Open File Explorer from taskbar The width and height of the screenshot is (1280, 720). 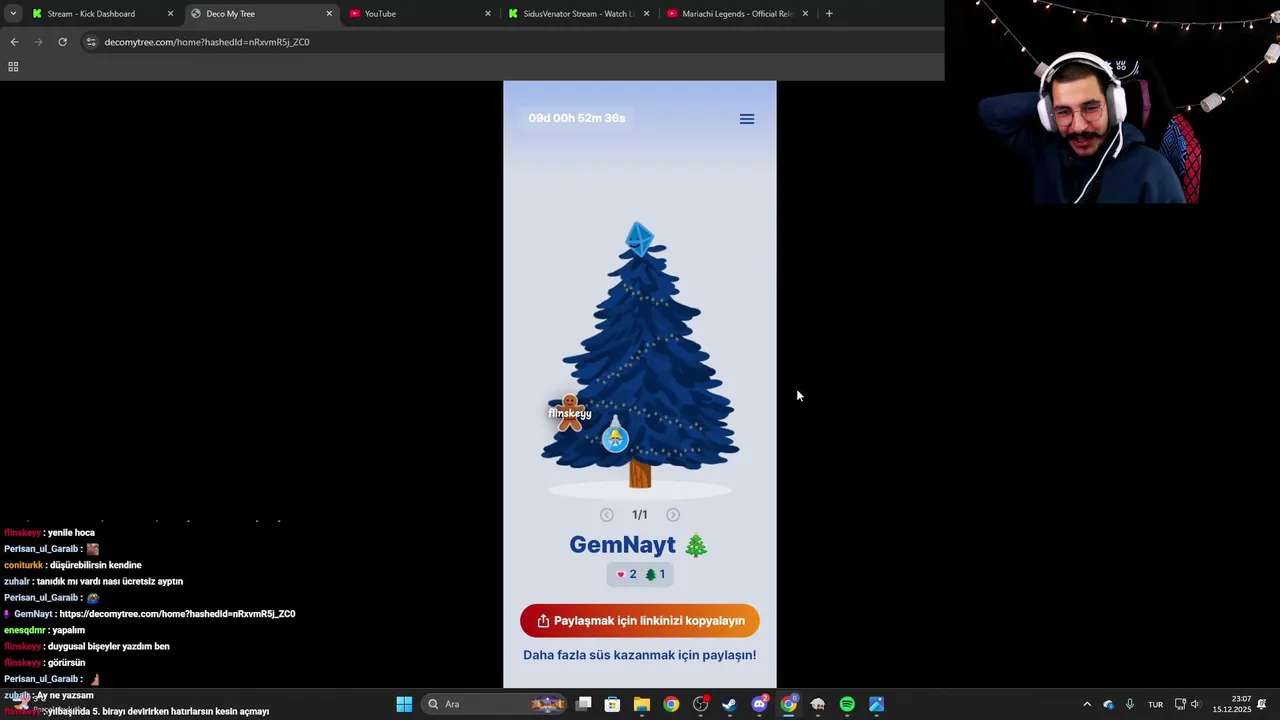coord(642,704)
